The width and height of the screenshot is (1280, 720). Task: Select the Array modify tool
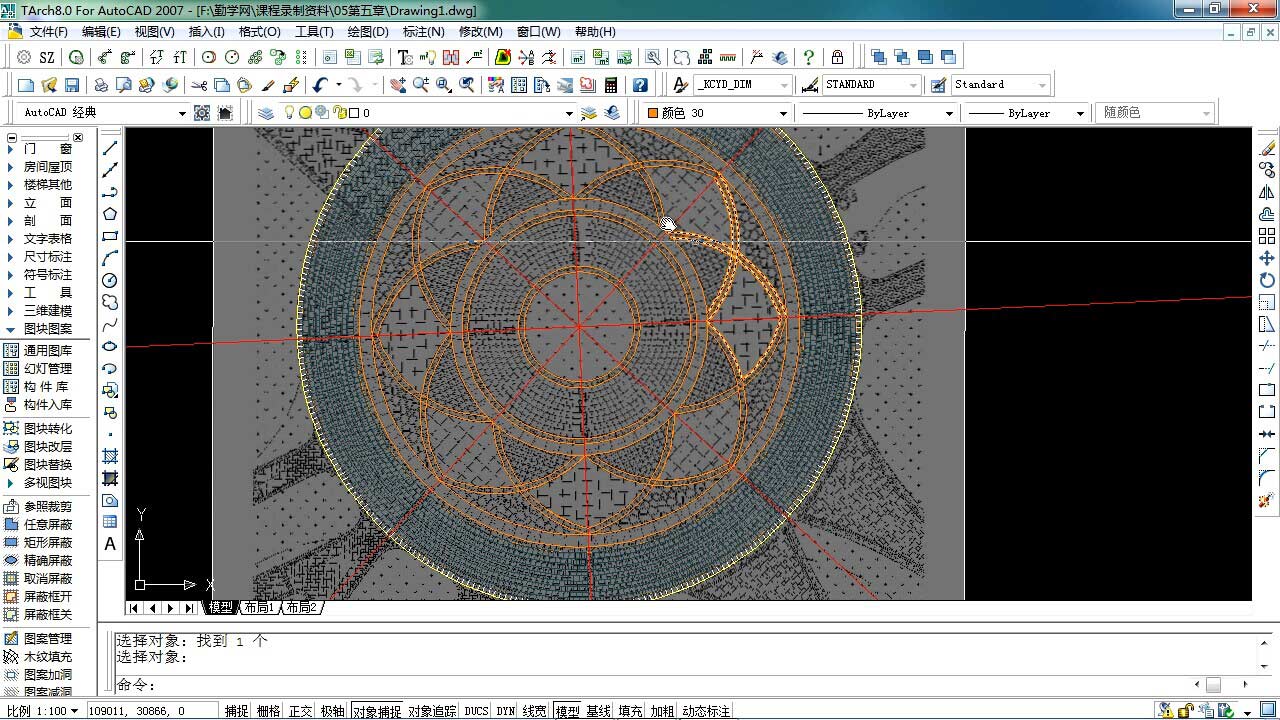(1267, 236)
